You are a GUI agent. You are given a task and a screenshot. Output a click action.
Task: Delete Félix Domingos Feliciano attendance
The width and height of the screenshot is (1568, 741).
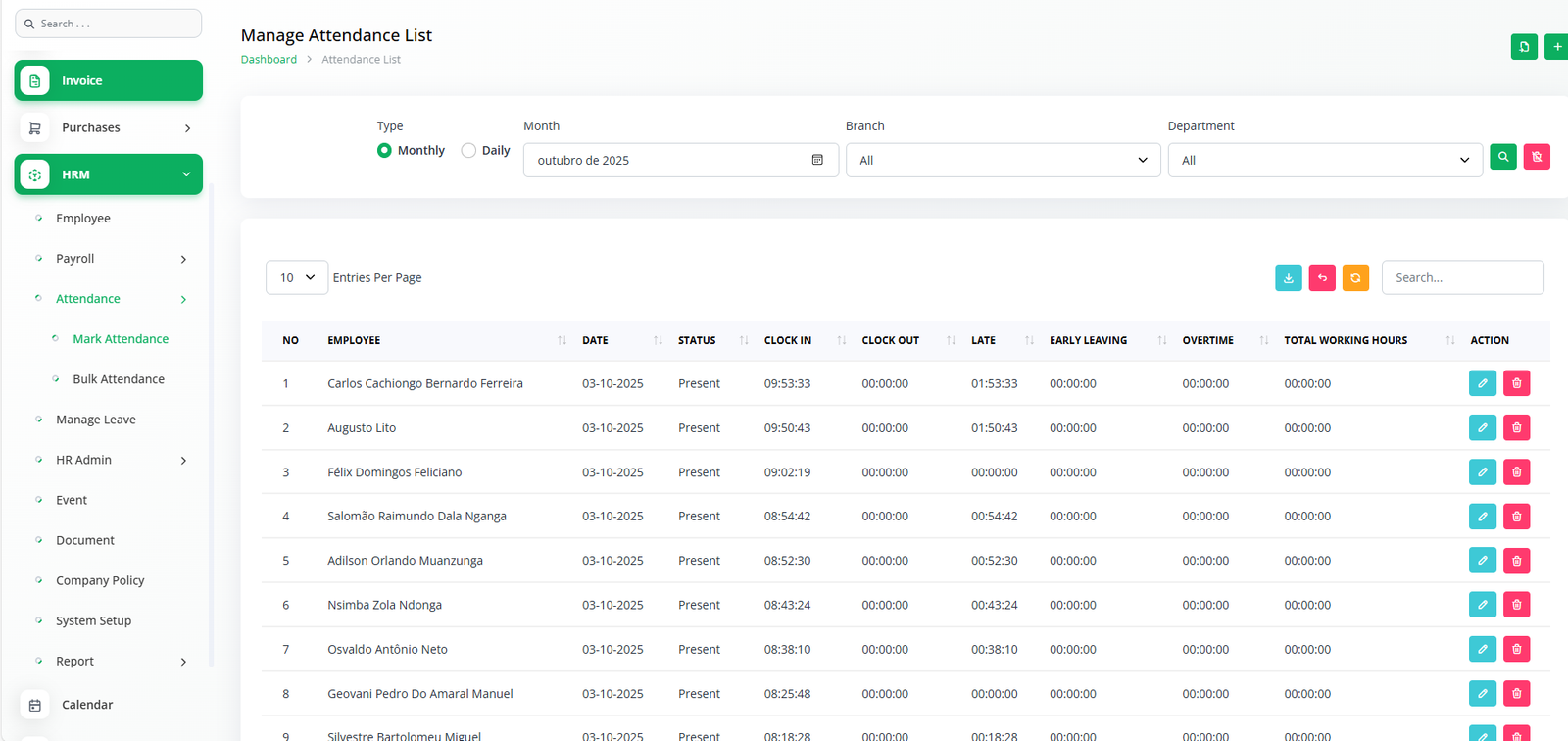point(1517,471)
